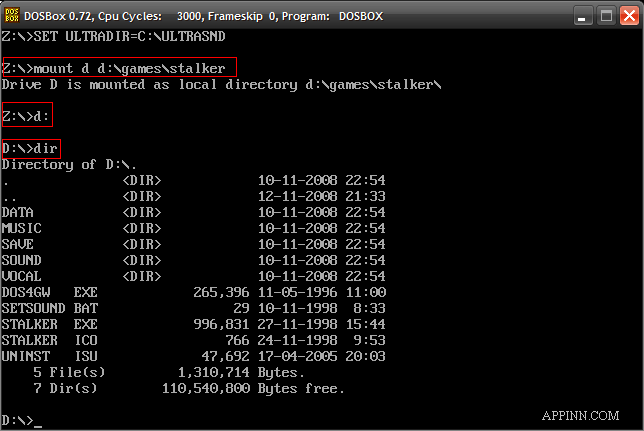Click the SET ULTRADIR=C:\ULTRASND line
The height and width of the screenshot is (431, 644).
click(113, 37)
